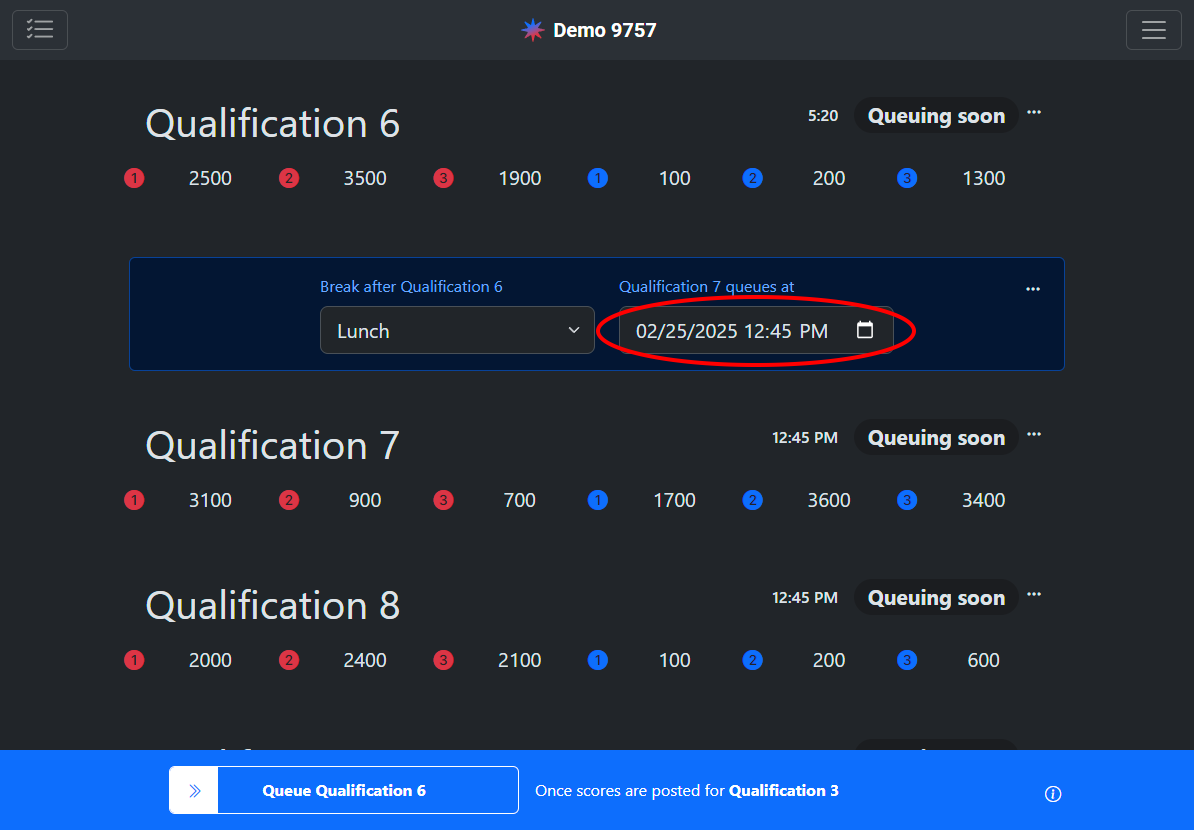The height and width of the screenshot is (830, 1194).
Task: Open the three-dot menu for Qualification 8
Action: 1034,595
